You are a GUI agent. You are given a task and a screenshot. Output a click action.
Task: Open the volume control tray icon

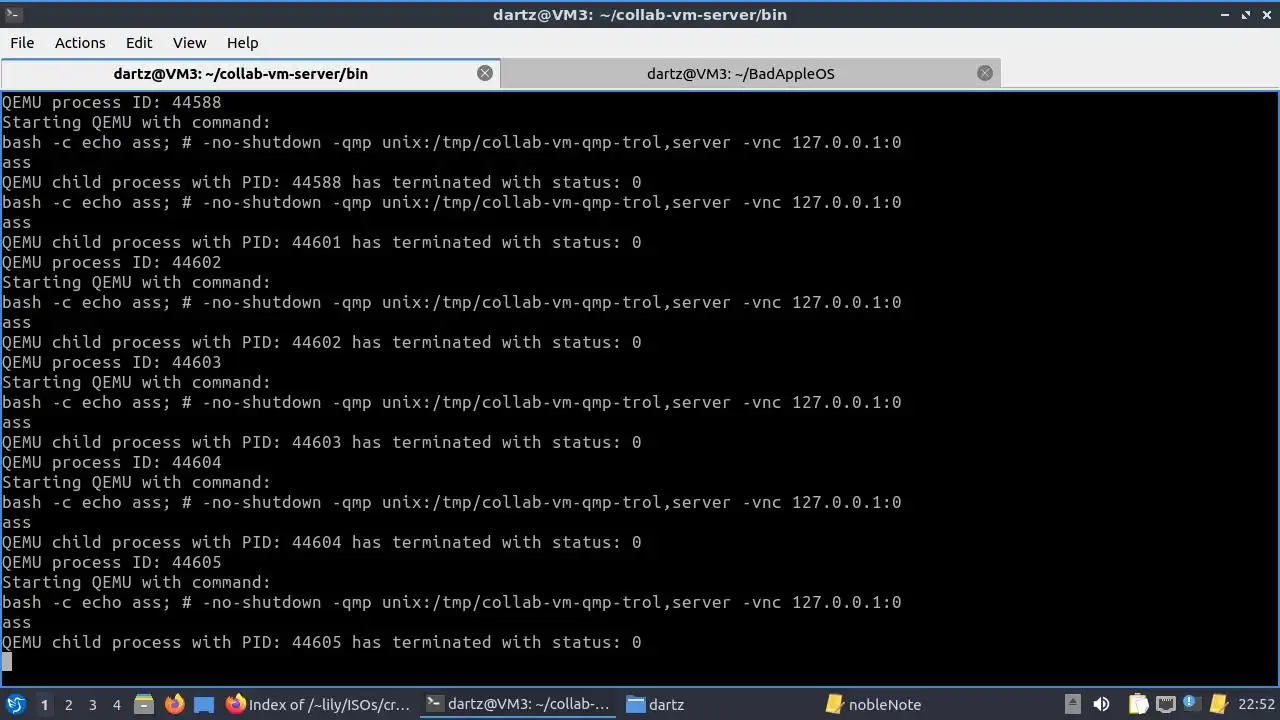pyautogui.click(x=1102, y=704)
